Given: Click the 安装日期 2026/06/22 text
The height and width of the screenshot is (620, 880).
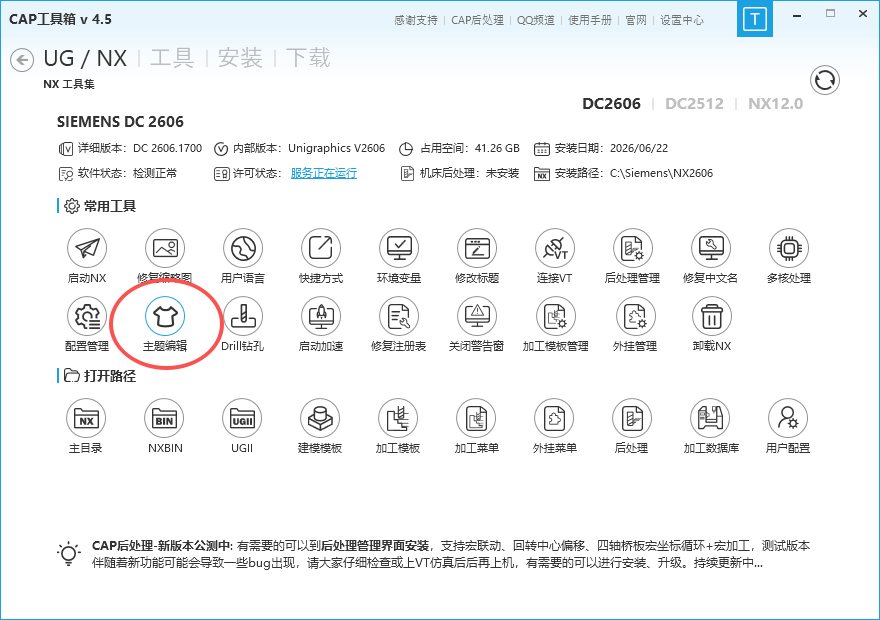Looking at the screenshot, I should 639,148.
